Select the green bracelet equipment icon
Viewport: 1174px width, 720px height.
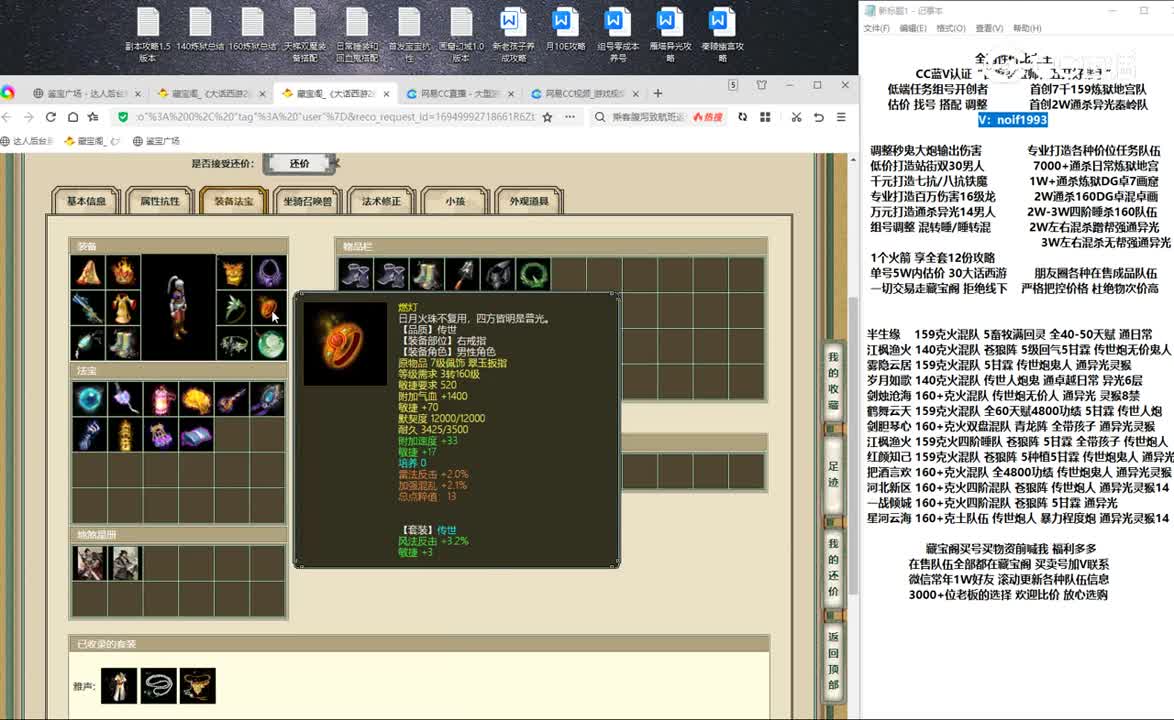point(234,308)
